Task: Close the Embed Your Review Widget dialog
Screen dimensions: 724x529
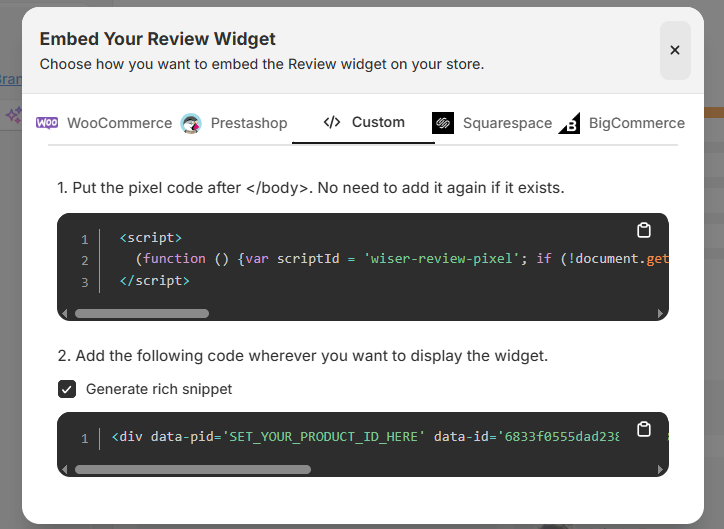Action: point(675,50)
